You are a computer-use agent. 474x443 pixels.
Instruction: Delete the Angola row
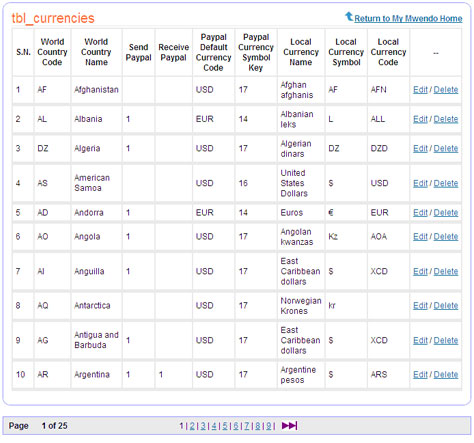[446, 237]
